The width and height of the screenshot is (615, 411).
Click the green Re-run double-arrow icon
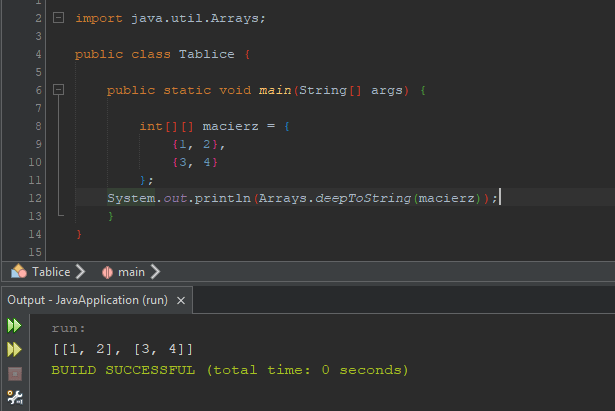tap(14, 326)
